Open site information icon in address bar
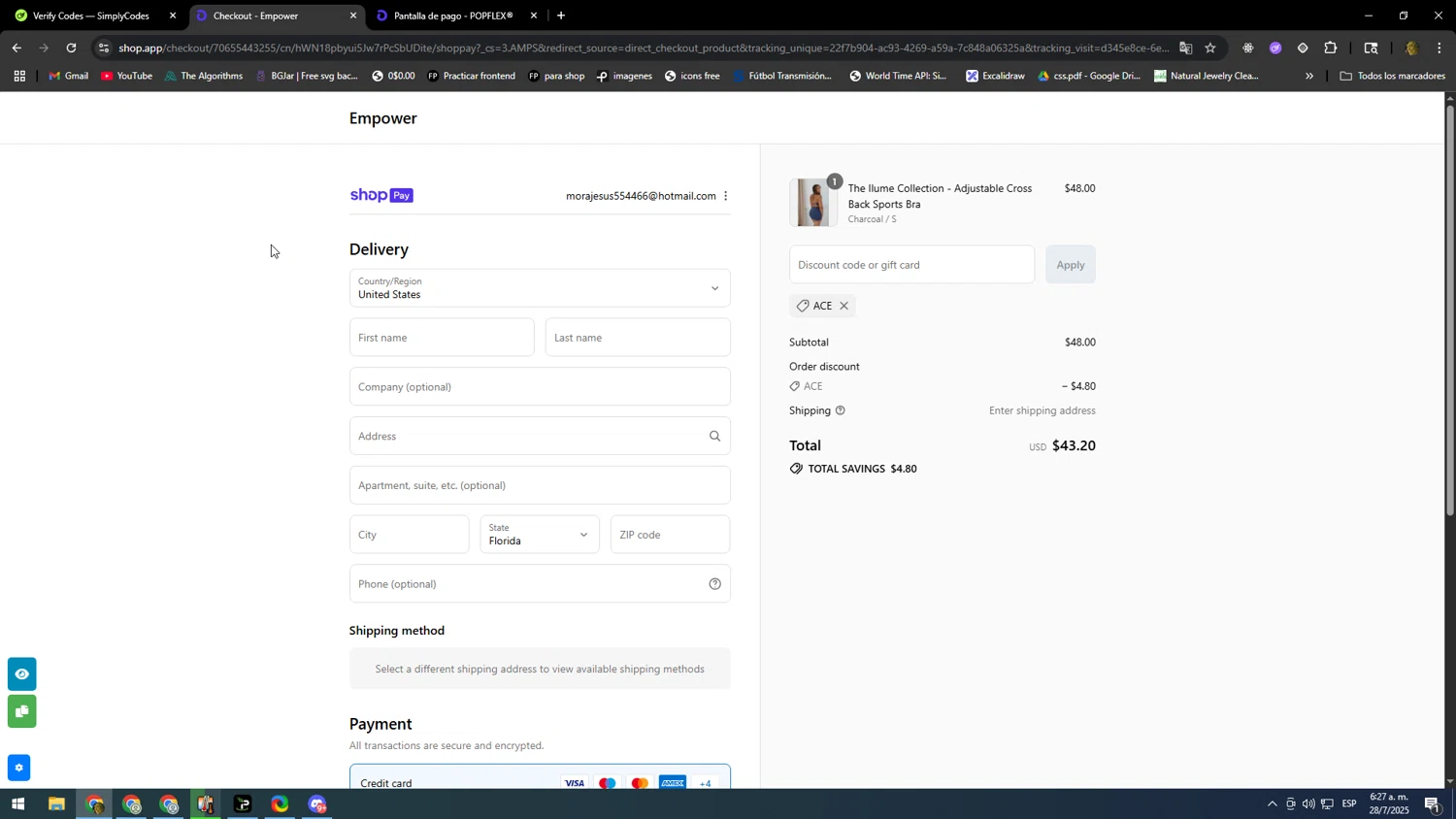The image size is (1456, 819). 105,48
